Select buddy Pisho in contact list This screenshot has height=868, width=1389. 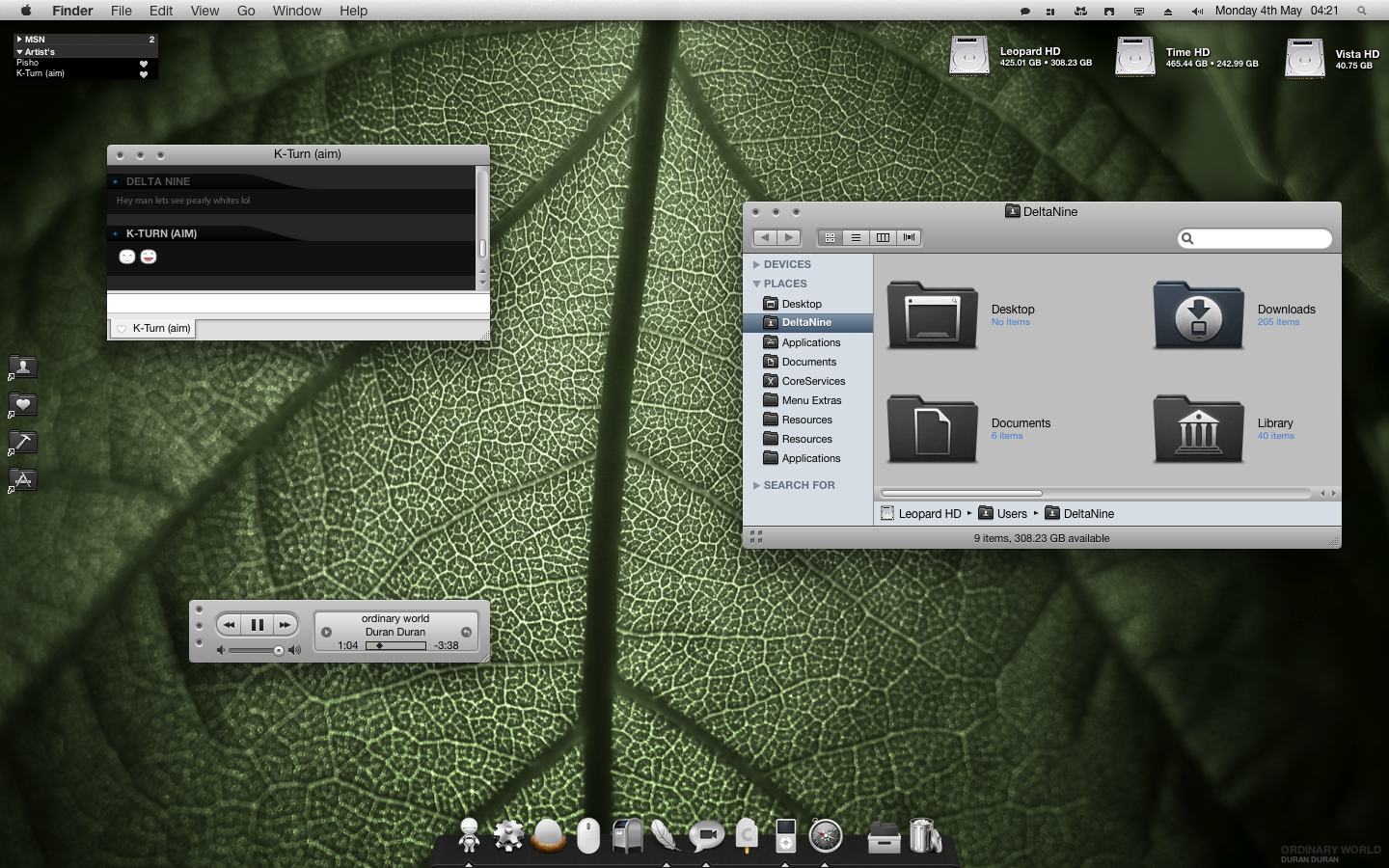pyautogui.click(x=85, y=63)
